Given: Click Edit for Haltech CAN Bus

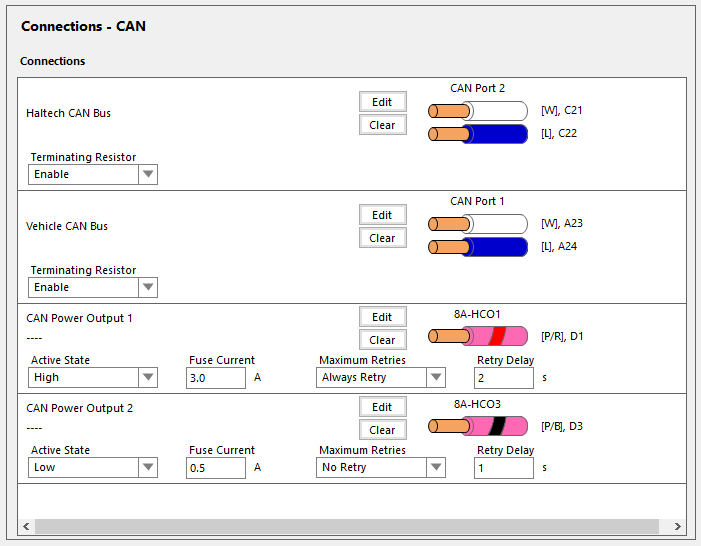Looking at the screenshot, I should [383, 102].
